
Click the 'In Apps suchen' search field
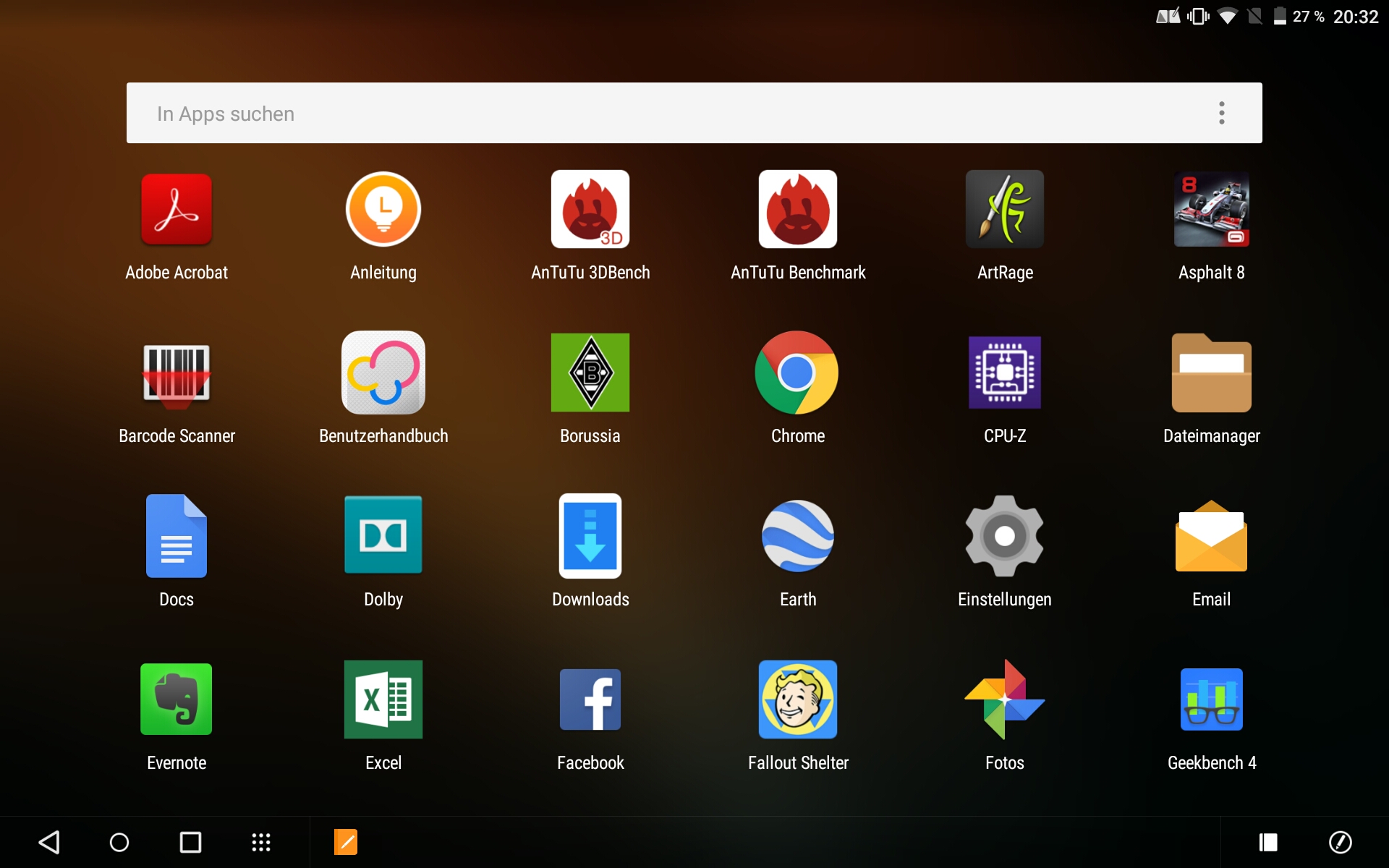(x=694, y=113)
